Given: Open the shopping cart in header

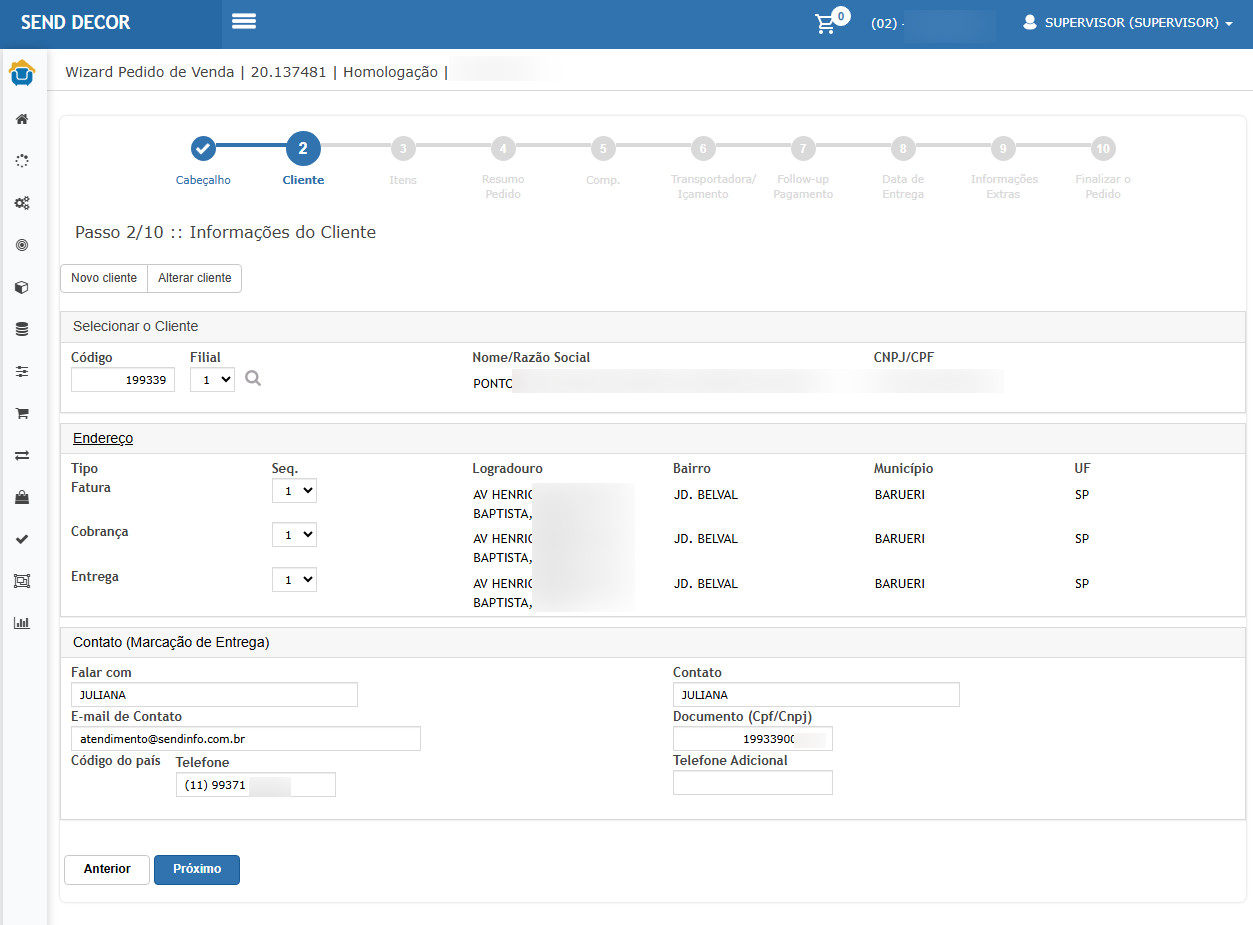Looking at the screenshot, I should 825,23.
